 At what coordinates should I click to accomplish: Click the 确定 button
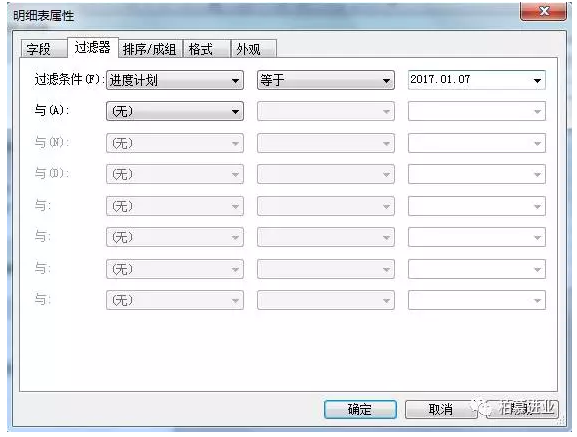(x=360, y=409)
